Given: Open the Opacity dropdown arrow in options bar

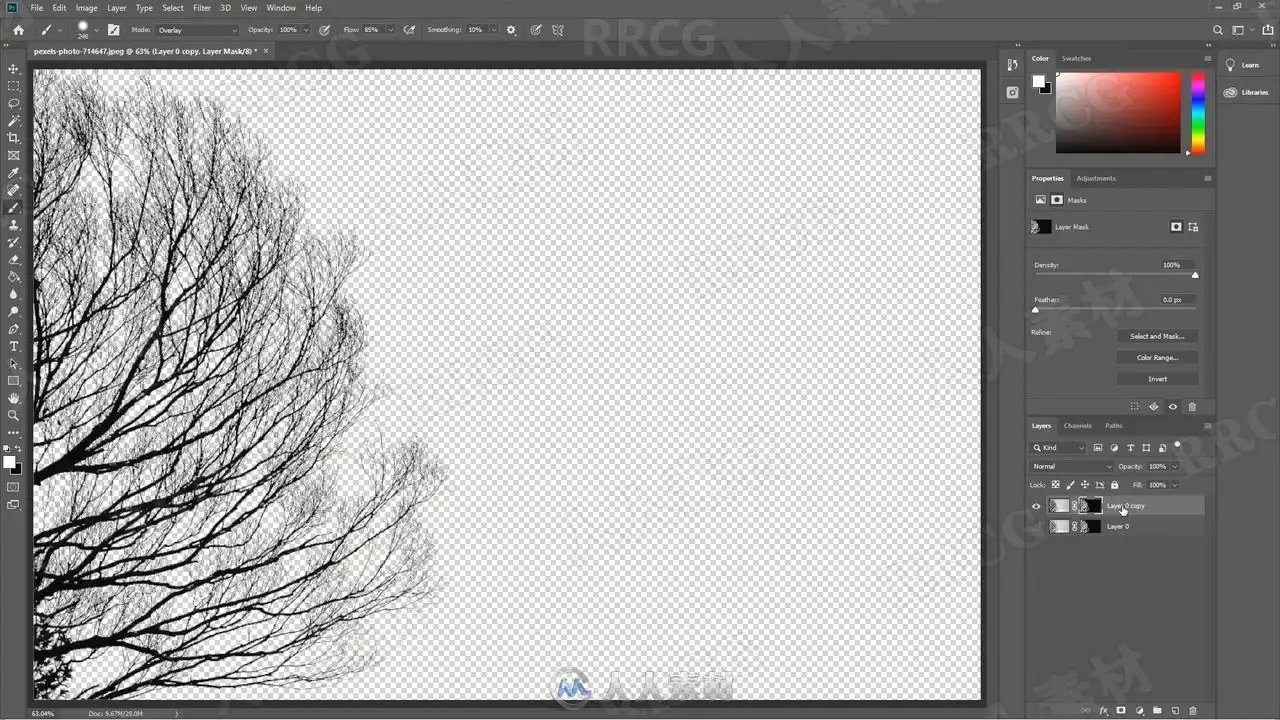Looking at the screenshot, I should click(305, 30).
